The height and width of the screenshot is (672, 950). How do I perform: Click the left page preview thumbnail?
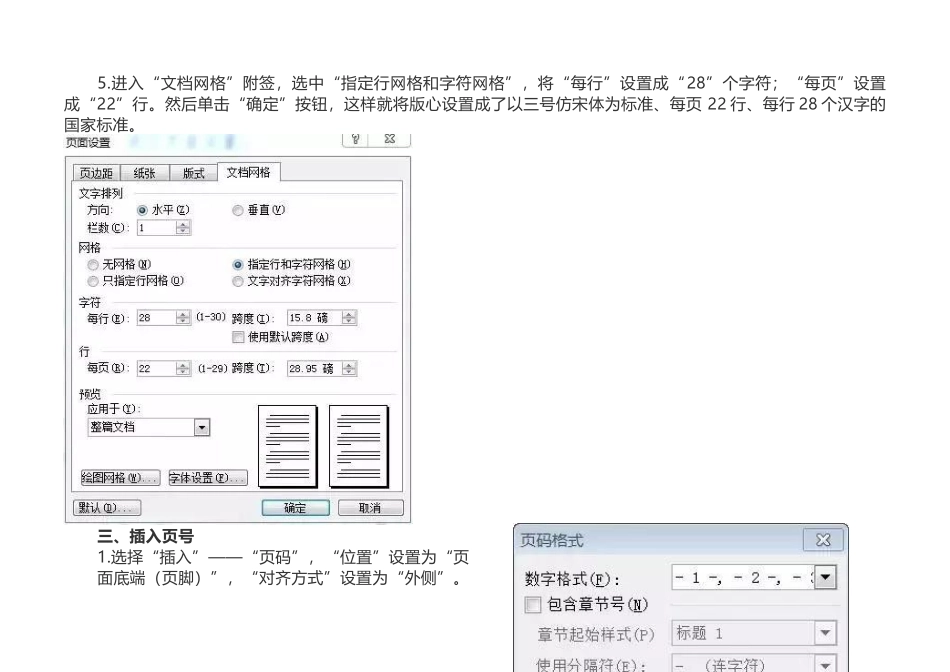click(x=287, y=447)
